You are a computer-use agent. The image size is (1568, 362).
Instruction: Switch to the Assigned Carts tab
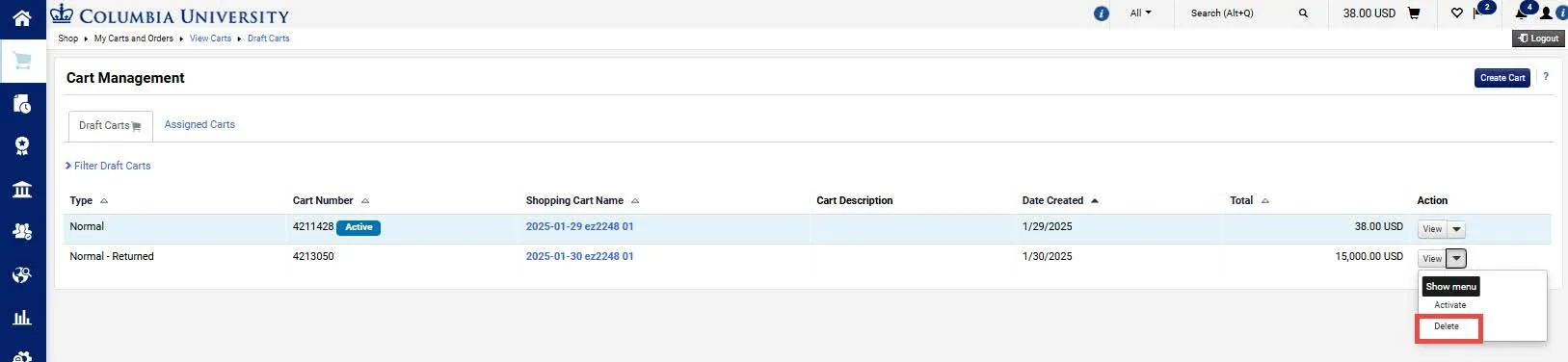[199, 124]
